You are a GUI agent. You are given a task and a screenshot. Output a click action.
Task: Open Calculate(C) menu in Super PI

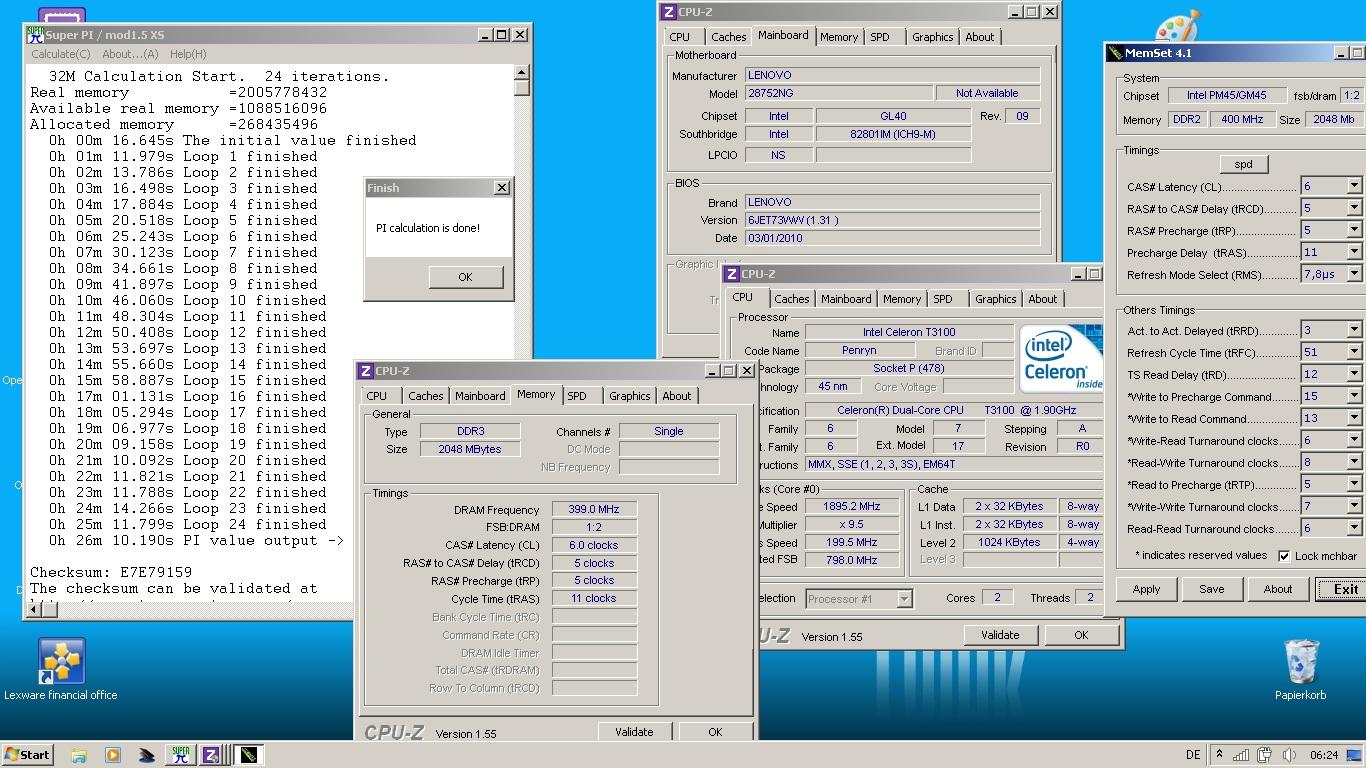click(61, 54)
